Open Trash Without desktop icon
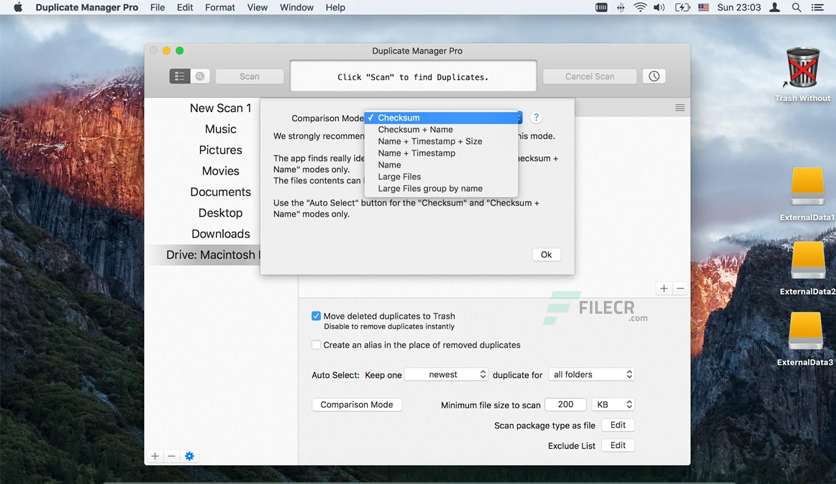The image size is (836, 484). click(x=802, y=75)
